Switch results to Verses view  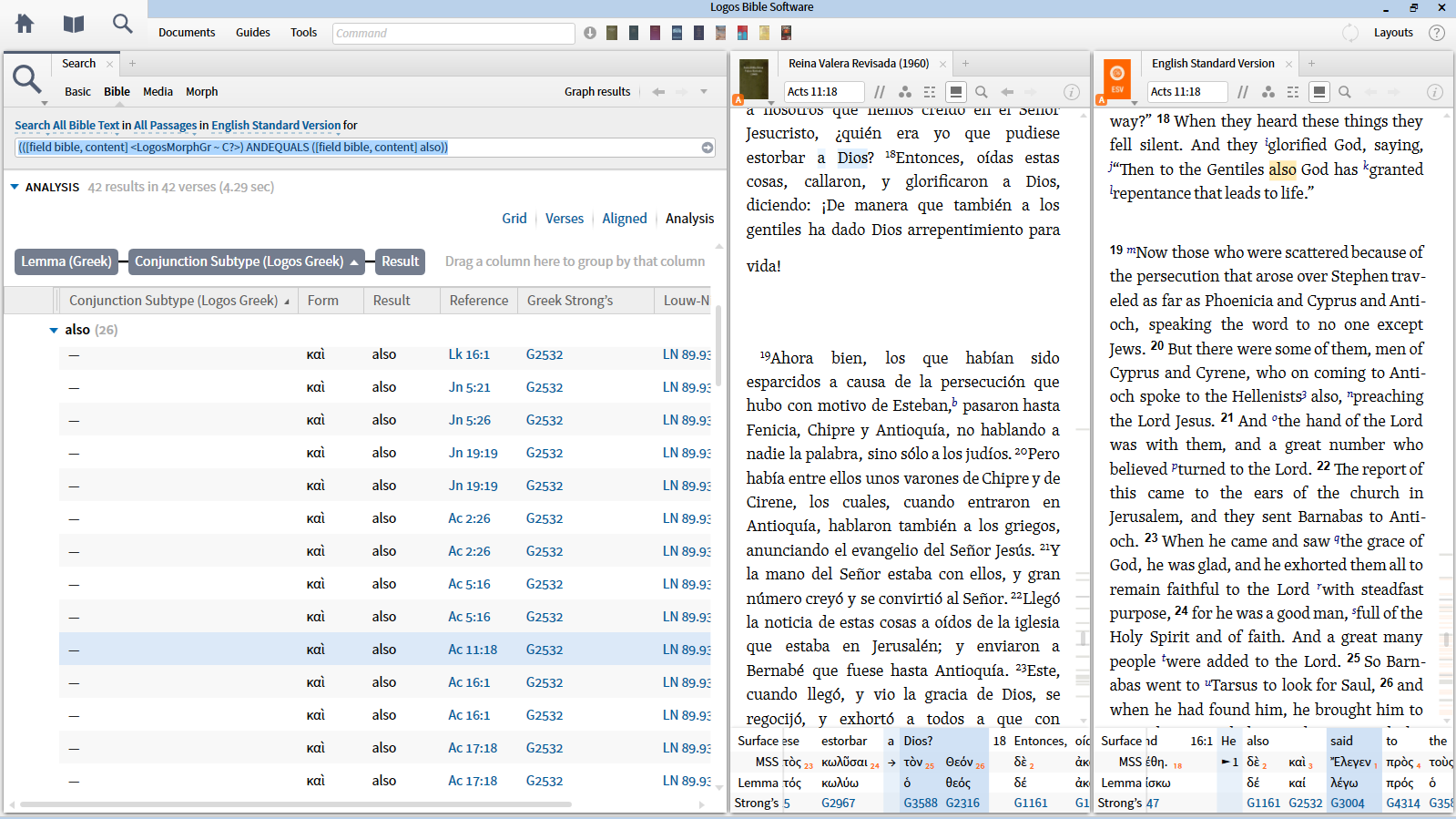point(565,219)
